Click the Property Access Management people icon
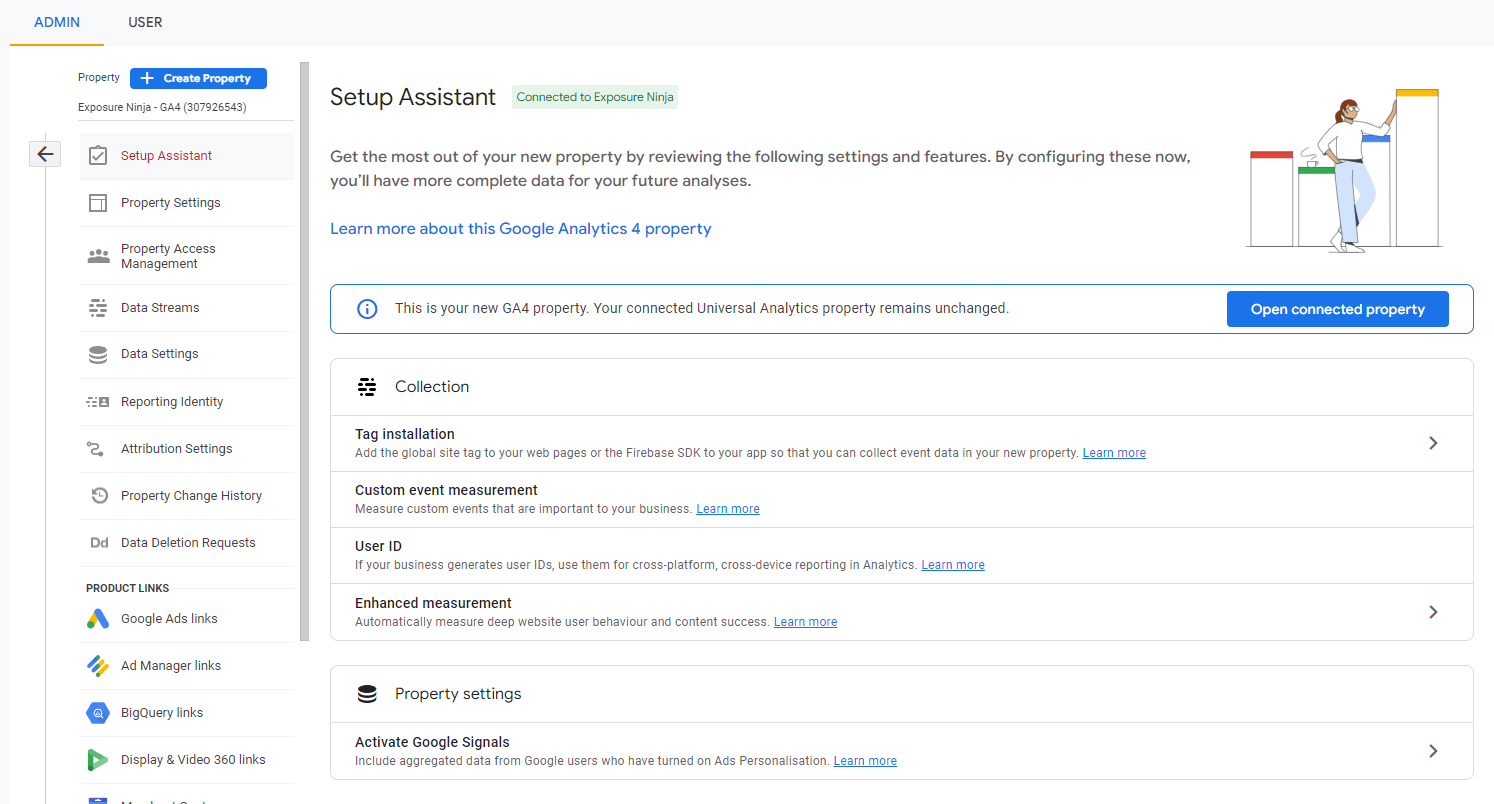The image size is (1494, 804). [x=98, y=256]
